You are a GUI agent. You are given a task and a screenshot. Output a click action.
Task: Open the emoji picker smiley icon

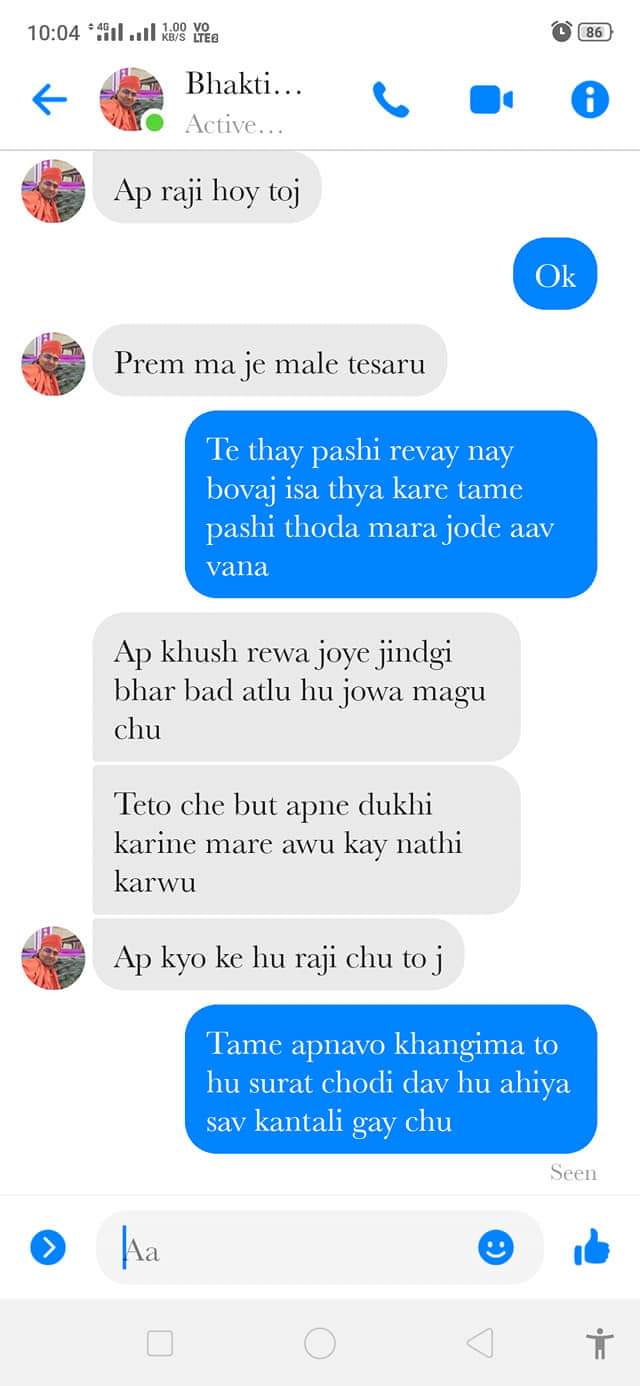[x=496, y=1247]
